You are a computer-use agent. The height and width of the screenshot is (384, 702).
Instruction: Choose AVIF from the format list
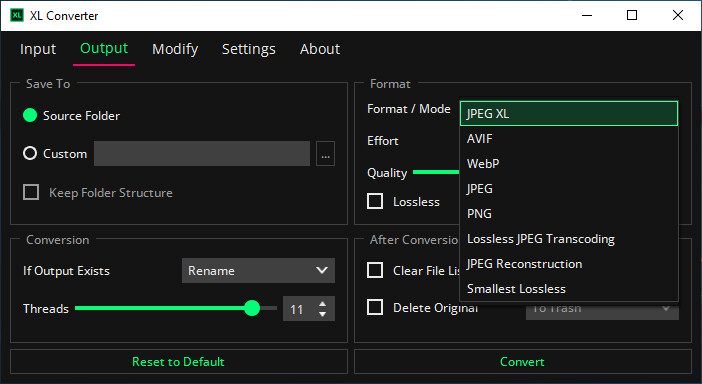[x=569, y=139]
